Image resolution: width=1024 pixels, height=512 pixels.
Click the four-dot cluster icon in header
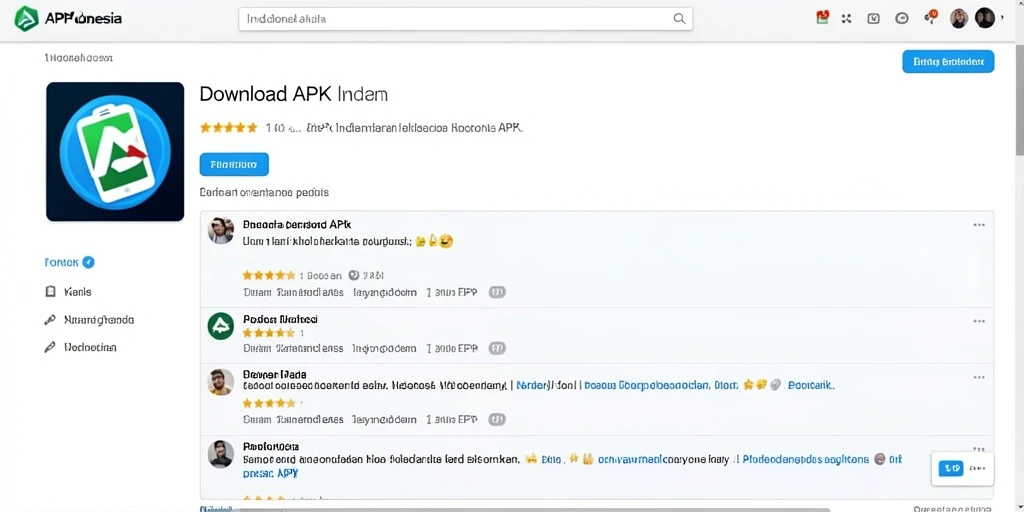(x=846, y=18)
